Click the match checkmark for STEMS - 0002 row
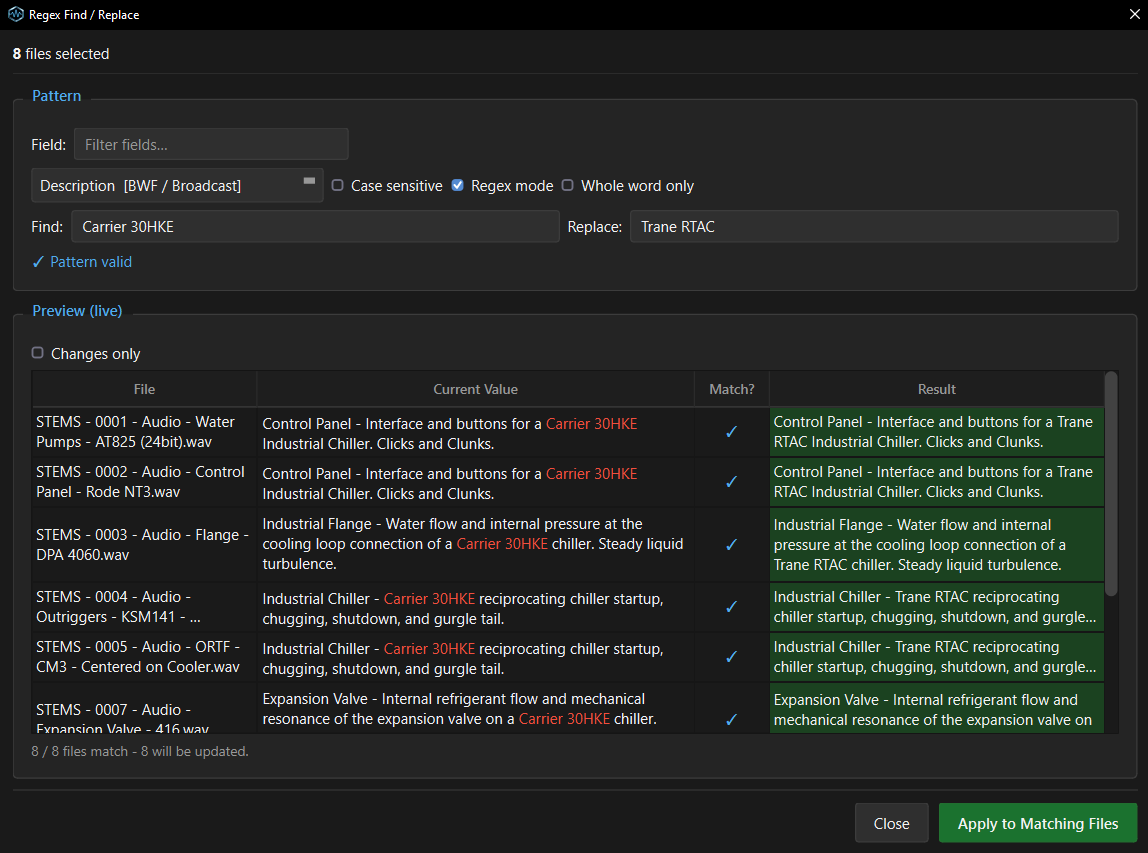Screen dimensions: 1148x853 click(x=731, y=482)
